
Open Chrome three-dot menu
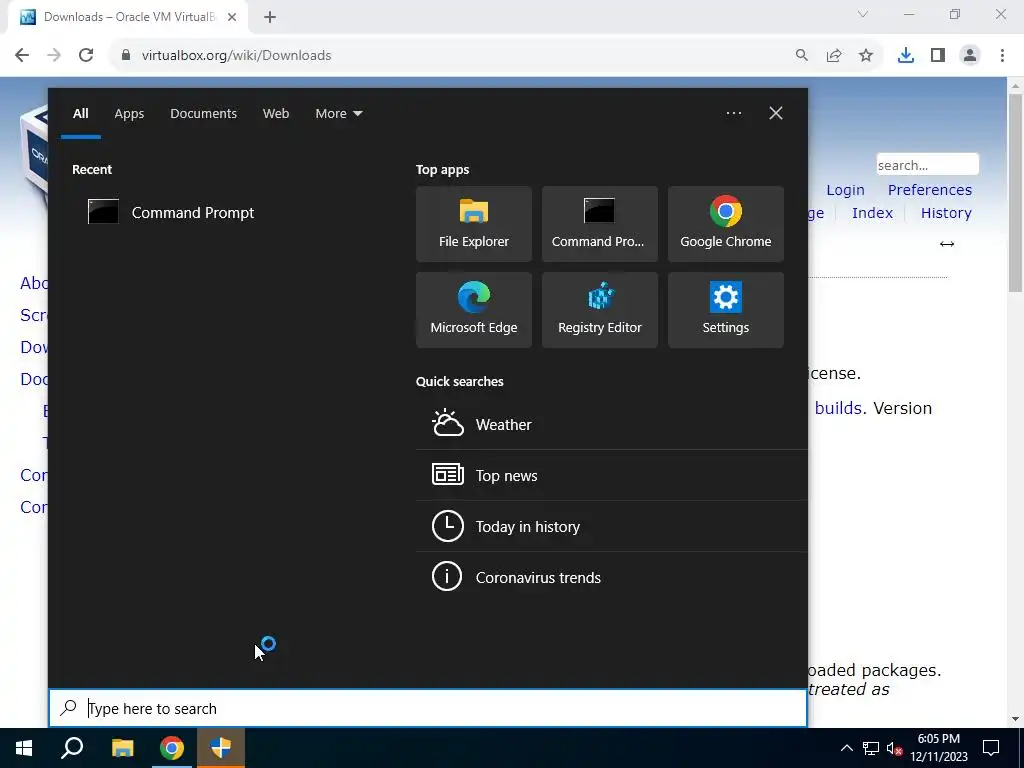tap(1002, 56)
